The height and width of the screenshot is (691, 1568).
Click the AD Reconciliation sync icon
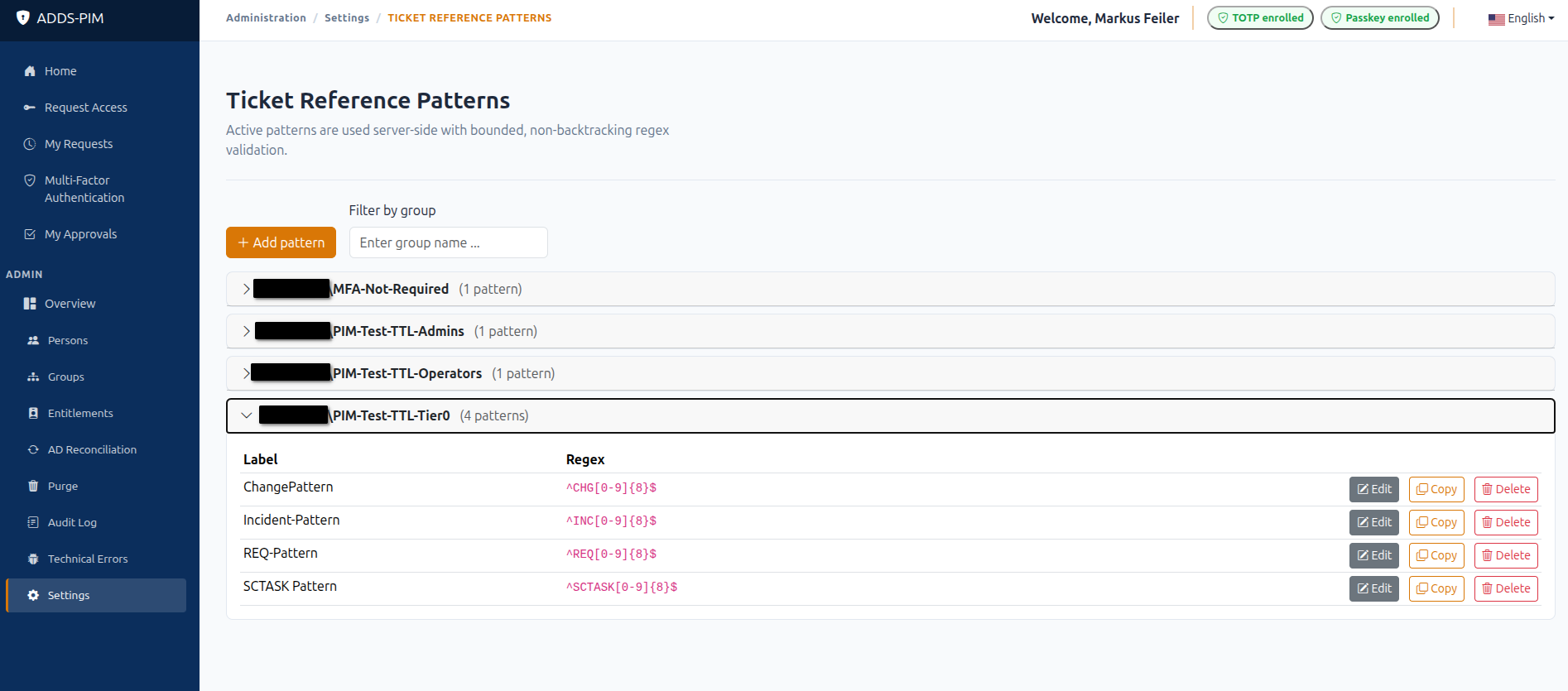33,449
